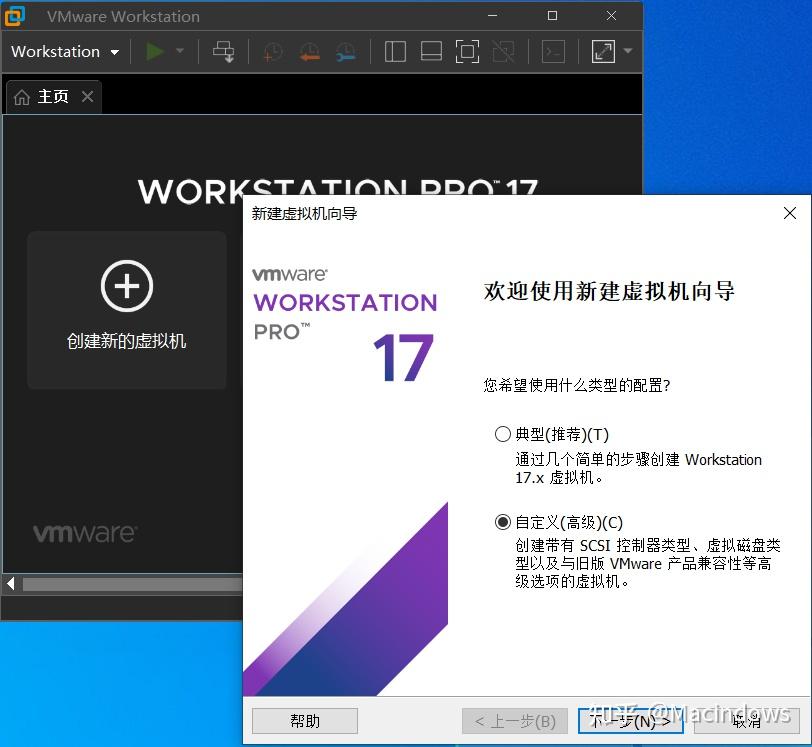Click the send Ctrl+Alt+Del toolbar icon
Viewport: 812px width, 747px height.
pos(224,52)
